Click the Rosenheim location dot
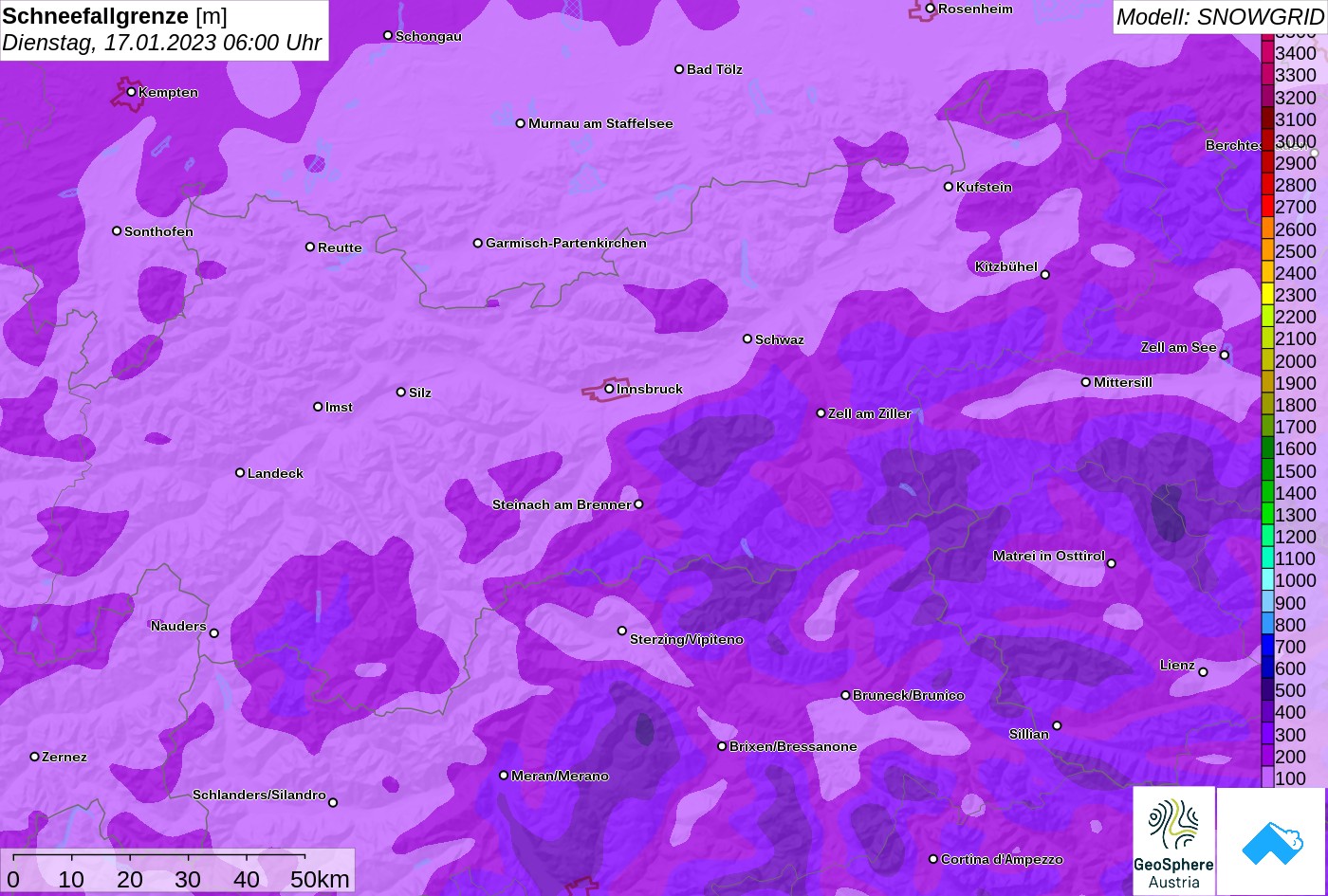The image size is (1328, 896). [930, 9]
